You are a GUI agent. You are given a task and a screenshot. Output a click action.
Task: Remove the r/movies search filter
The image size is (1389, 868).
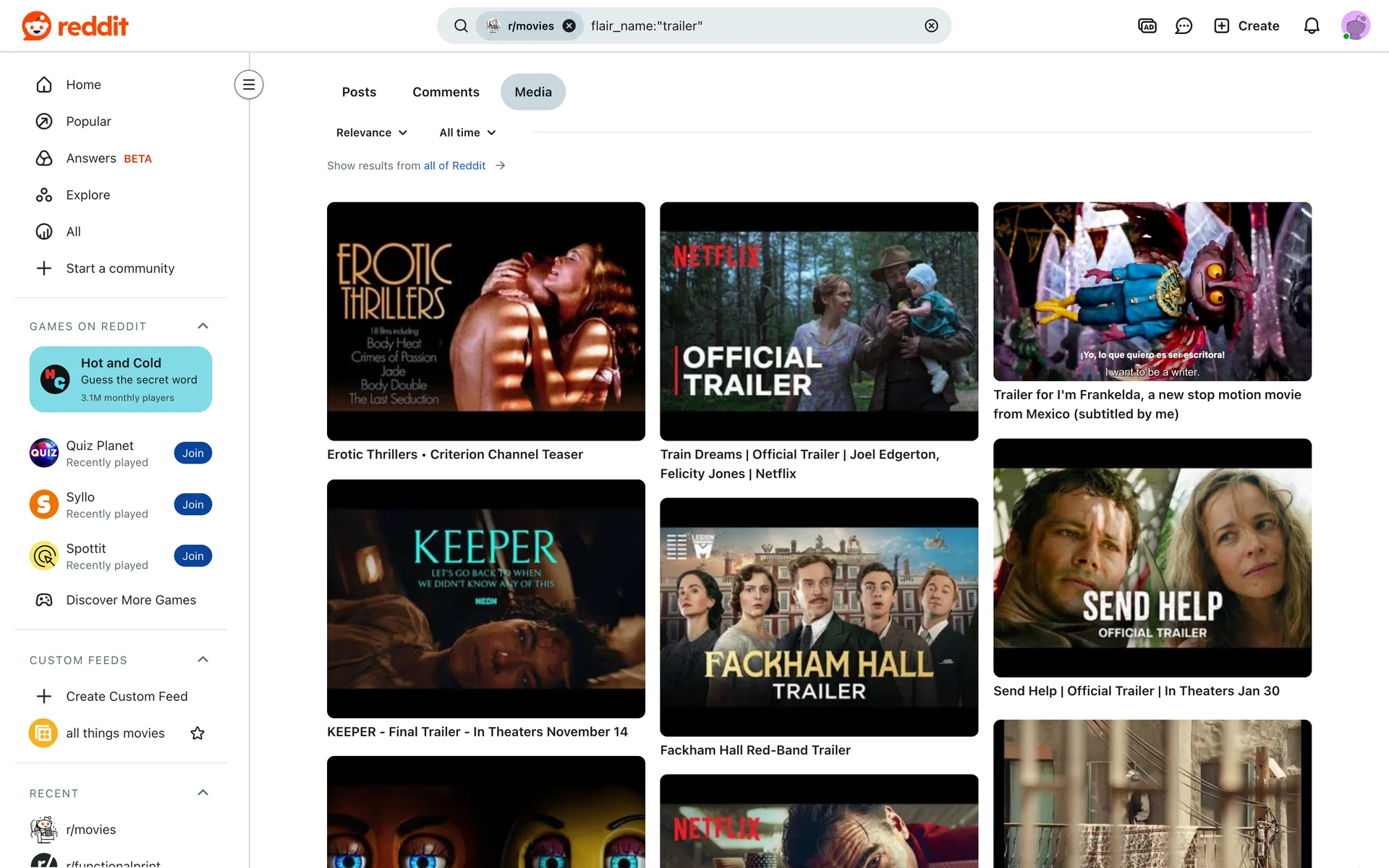pos(569,26)
